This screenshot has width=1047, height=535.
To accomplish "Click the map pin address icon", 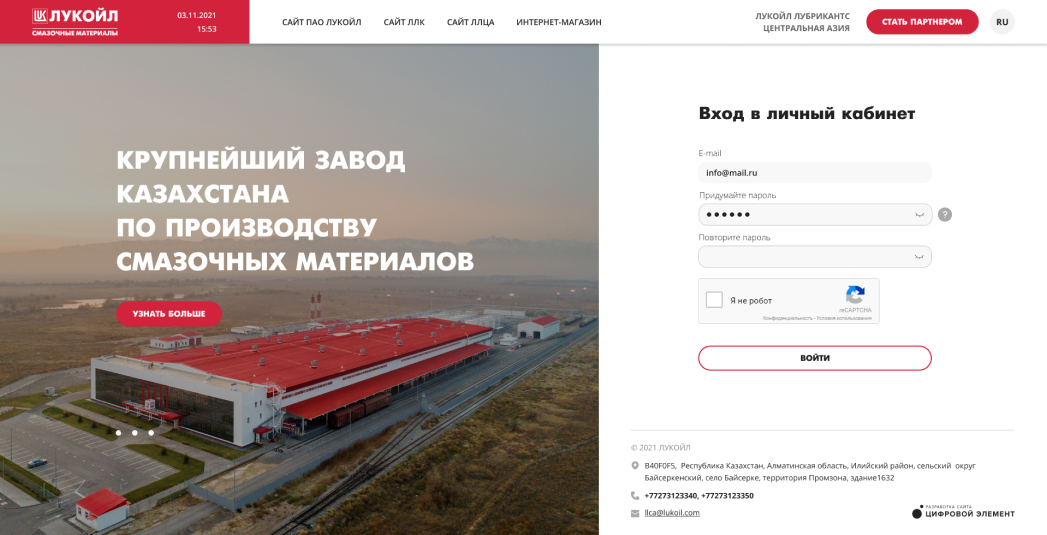I will pyautogui.click(x=635, y=466).
